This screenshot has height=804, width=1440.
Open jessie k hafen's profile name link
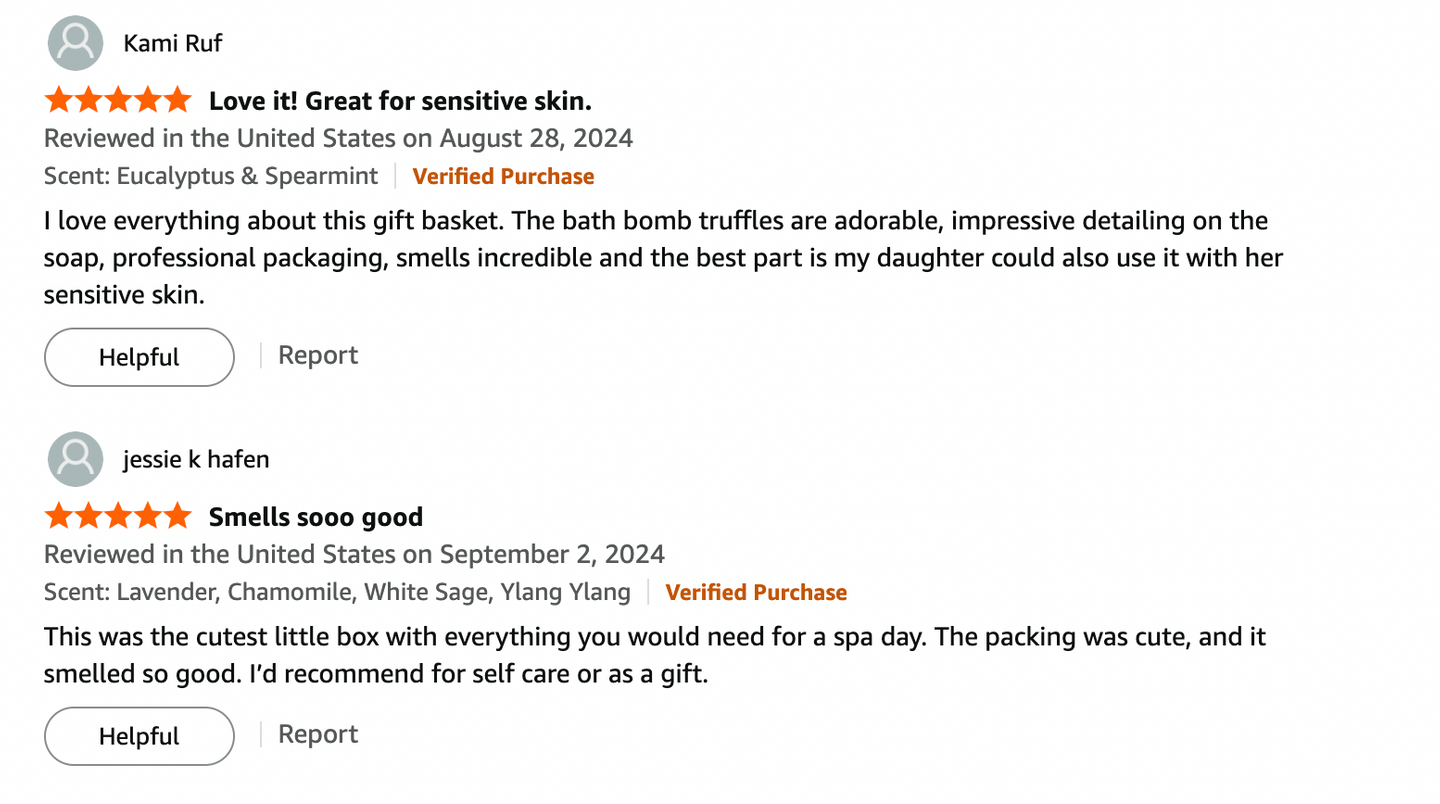196,459
